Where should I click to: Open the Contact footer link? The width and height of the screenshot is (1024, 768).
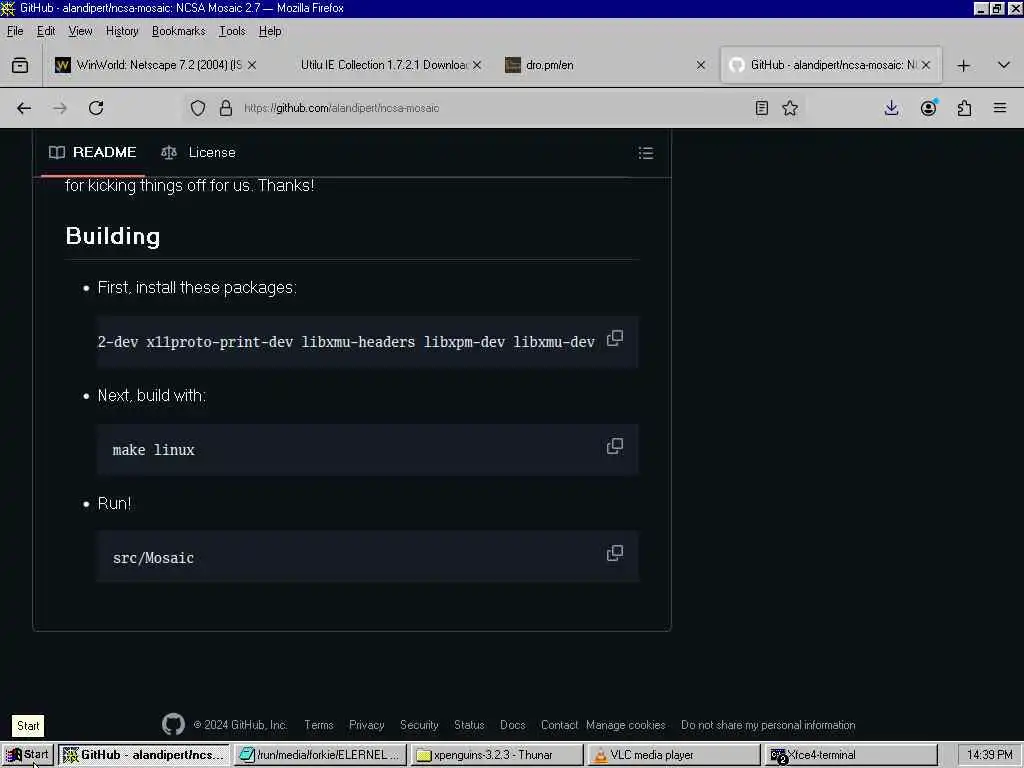click(x=559, y=725)
